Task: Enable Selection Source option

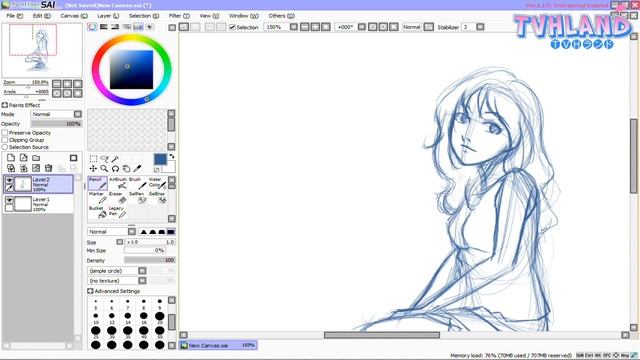Action: click(5, 147)
